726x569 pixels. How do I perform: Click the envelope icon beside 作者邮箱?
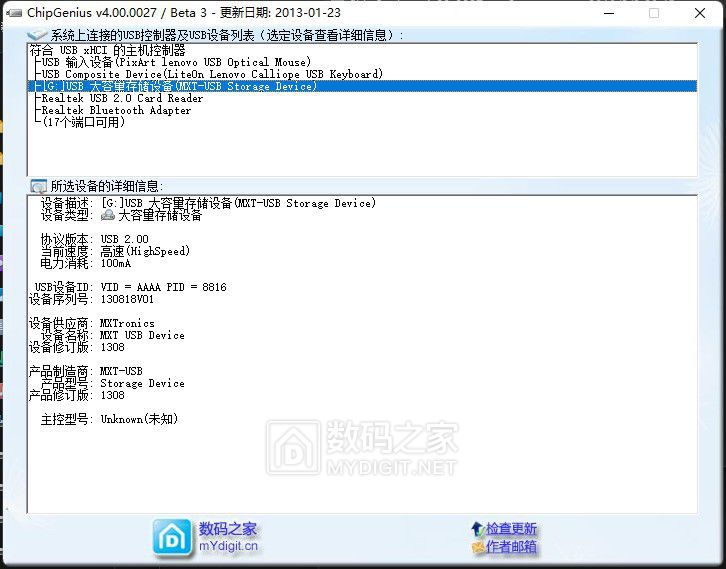click(x=478, y=547)
